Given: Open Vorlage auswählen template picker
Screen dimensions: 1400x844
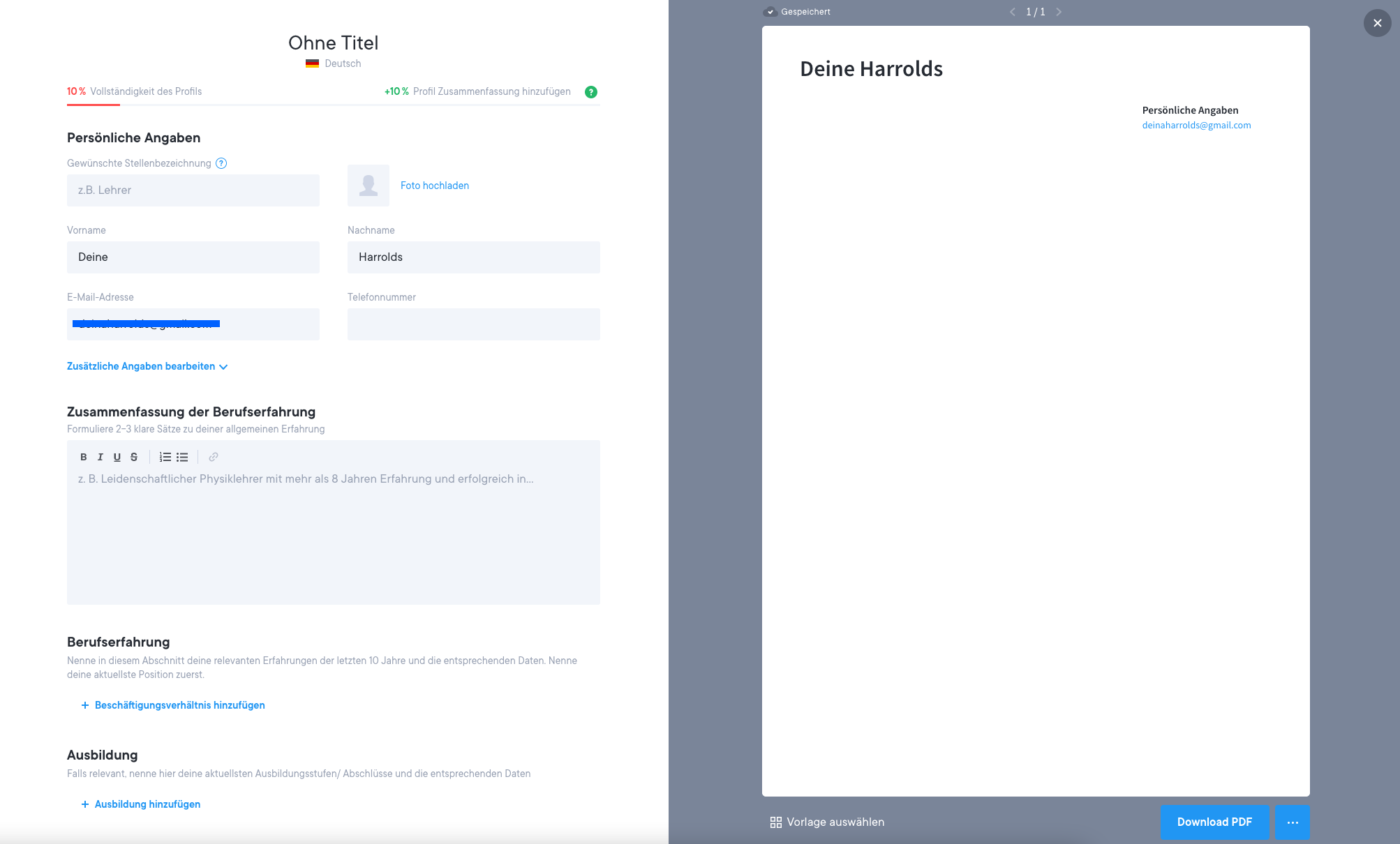Looking at the screenshot, I should (x=827, y=822).
